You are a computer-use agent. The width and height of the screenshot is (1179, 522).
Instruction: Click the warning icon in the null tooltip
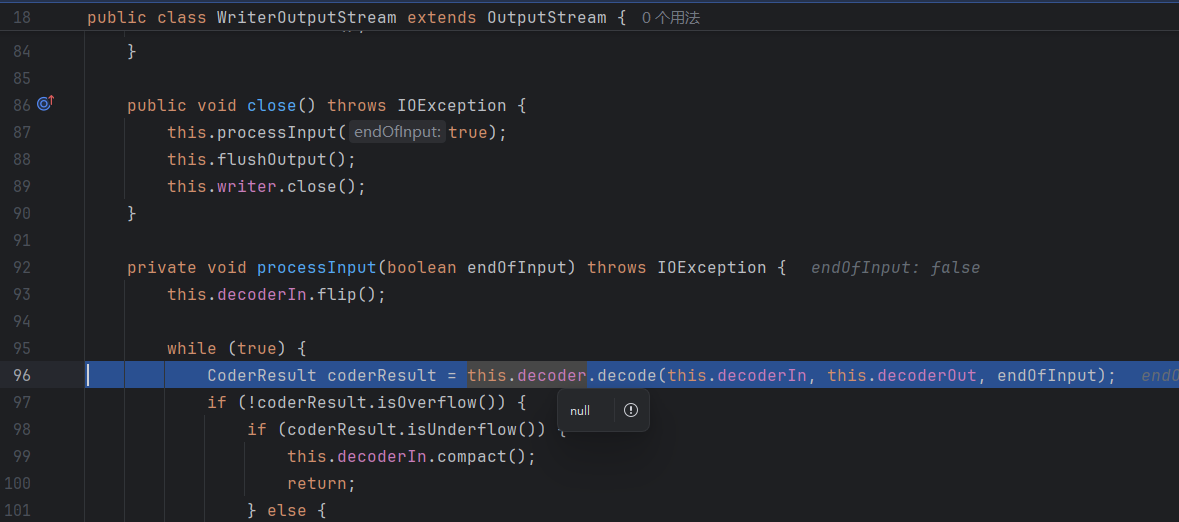coord(630,410)
